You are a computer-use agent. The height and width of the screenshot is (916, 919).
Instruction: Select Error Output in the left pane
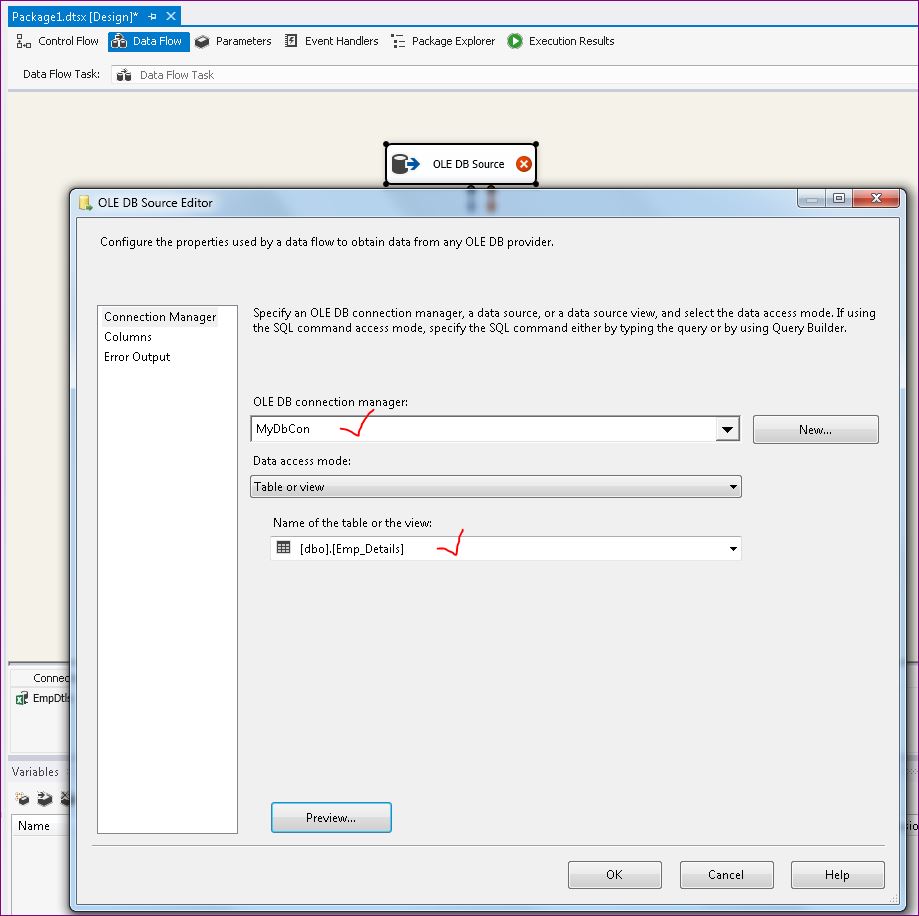(x=136, y=357)
